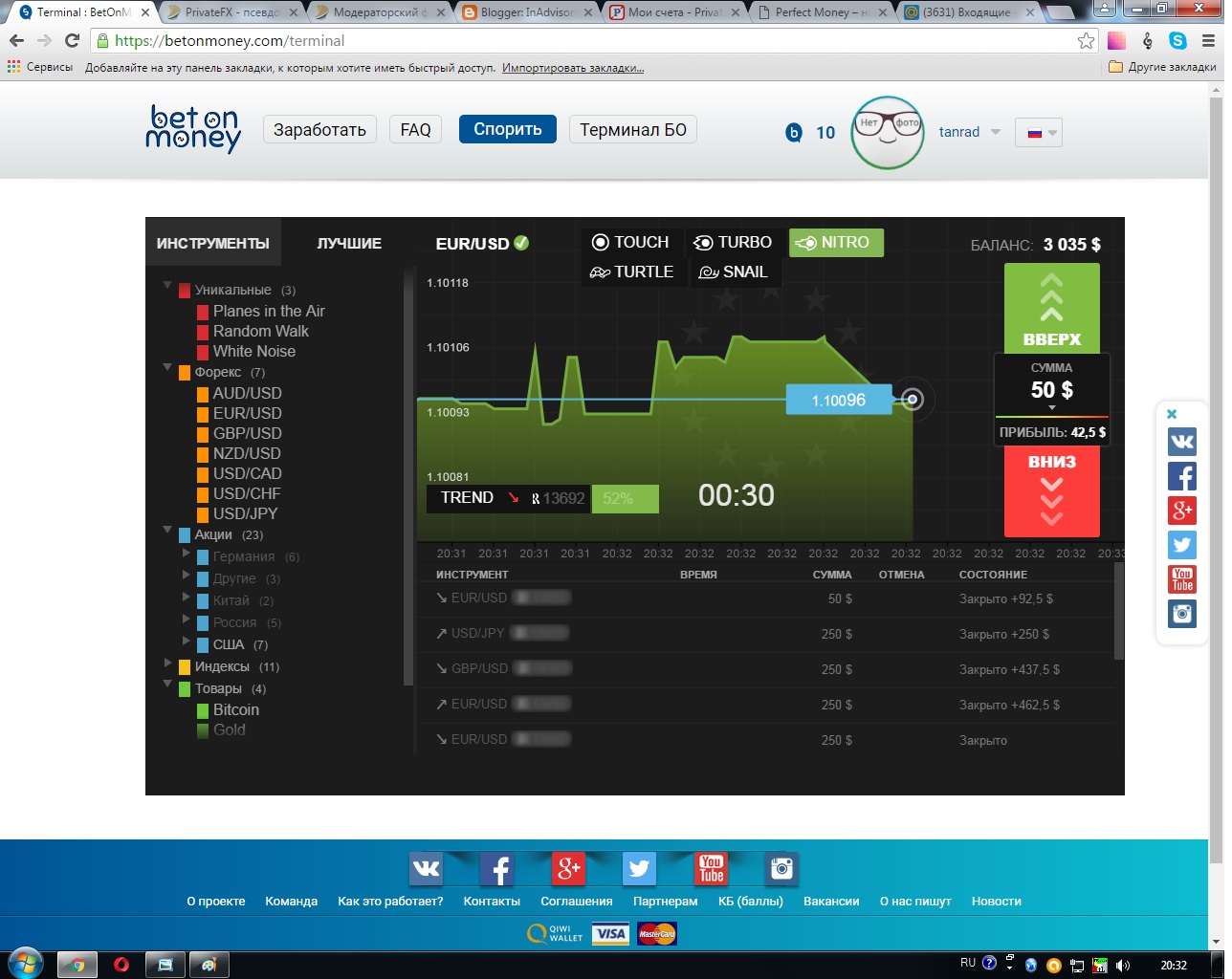The width and height of the screenshot is (1232, 979).
Task: Open the Терминал БО menu item
Action: click(632, 130)
